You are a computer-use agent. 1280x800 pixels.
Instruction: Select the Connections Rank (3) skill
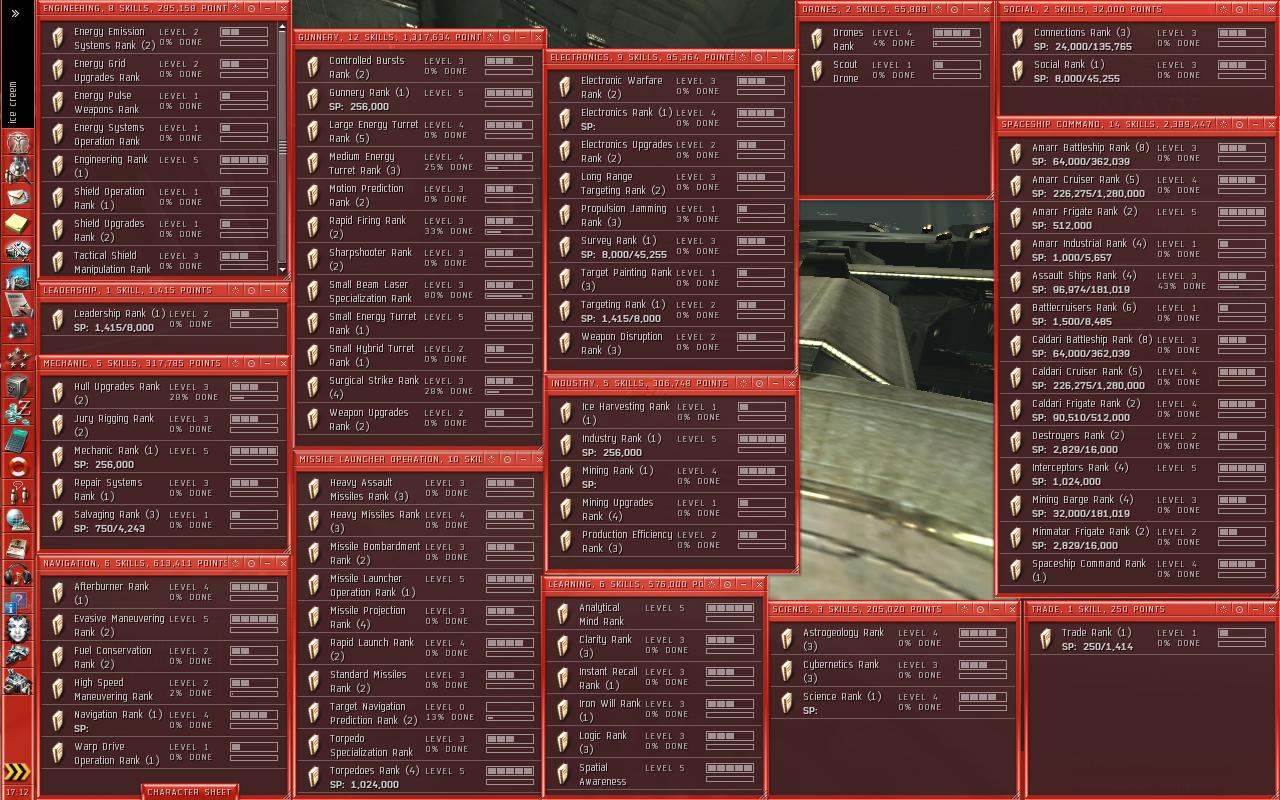click(1137, 39)
